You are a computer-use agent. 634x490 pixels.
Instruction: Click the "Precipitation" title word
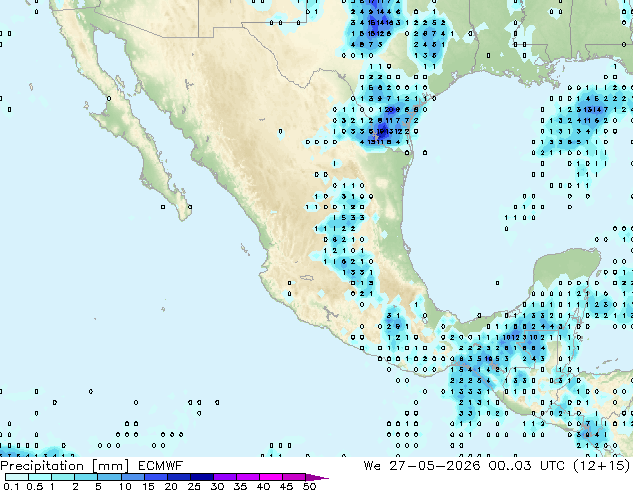[42, 466]
